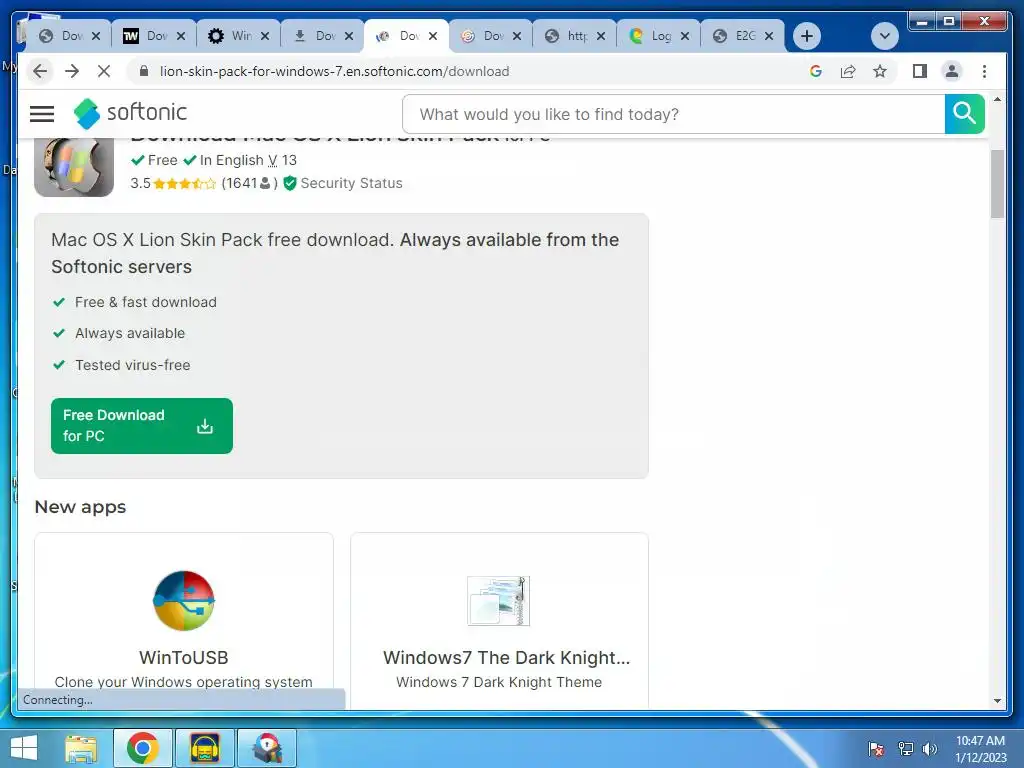The image size is (1024, 768).
Task: Click the network tray icon
Action: tap(906, 749)
